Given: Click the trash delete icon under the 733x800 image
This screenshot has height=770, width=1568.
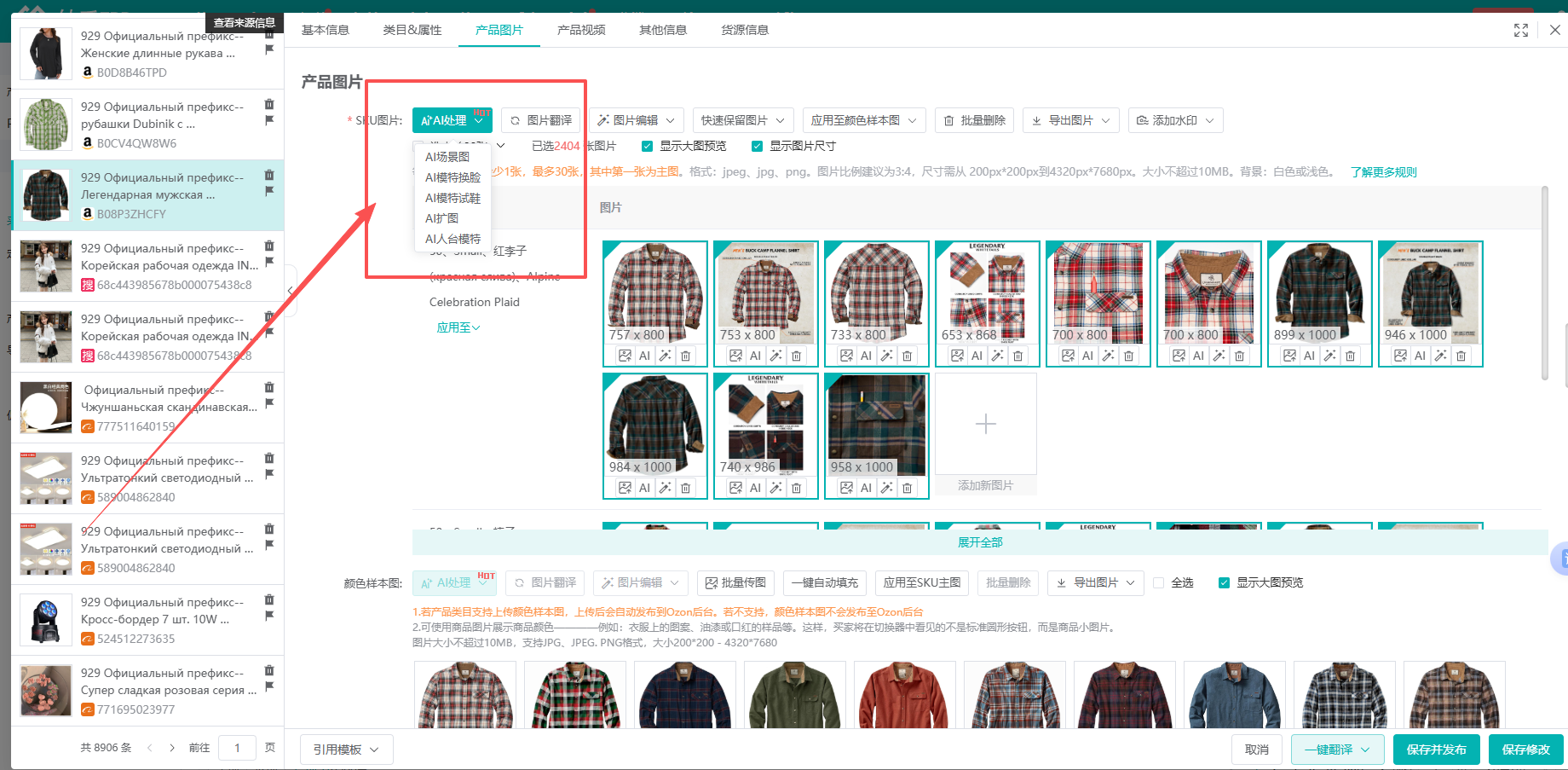Looking at the screenshot, I should click(x=907, y=356).
